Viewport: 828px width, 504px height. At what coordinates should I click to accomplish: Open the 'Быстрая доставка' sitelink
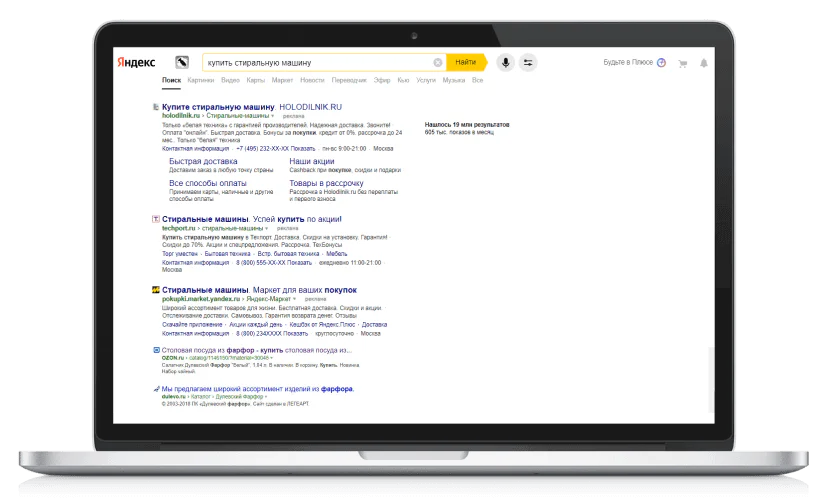click(203, 161)
